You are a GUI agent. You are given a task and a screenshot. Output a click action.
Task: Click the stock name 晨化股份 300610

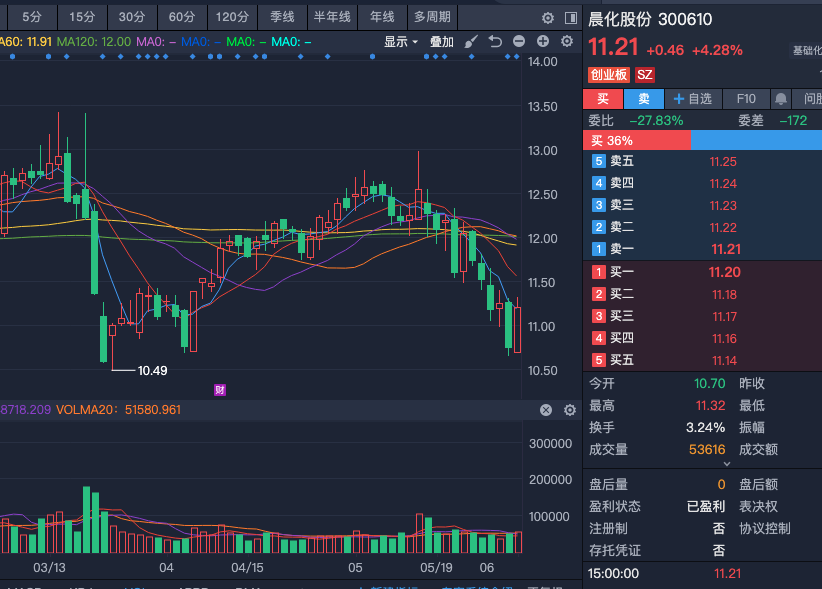[x=650, y=19]
